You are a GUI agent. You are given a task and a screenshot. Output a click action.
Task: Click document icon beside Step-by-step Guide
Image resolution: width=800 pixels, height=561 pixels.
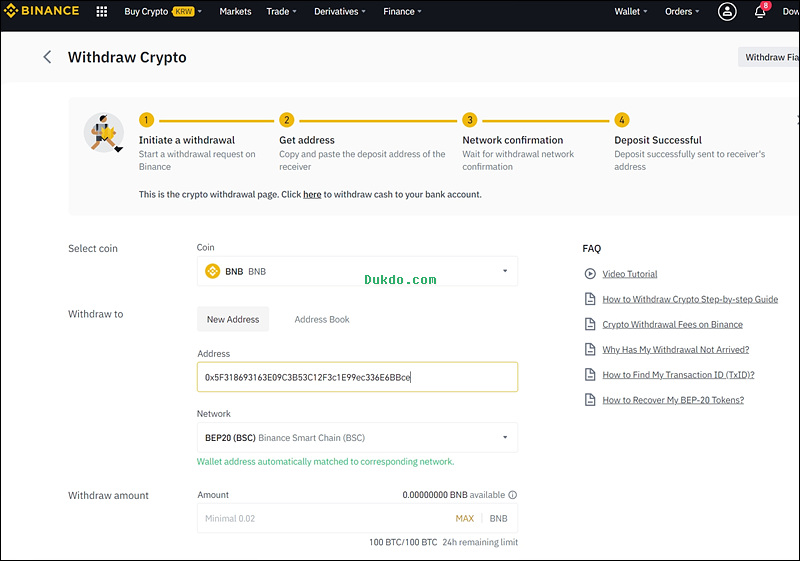(590, 299)
